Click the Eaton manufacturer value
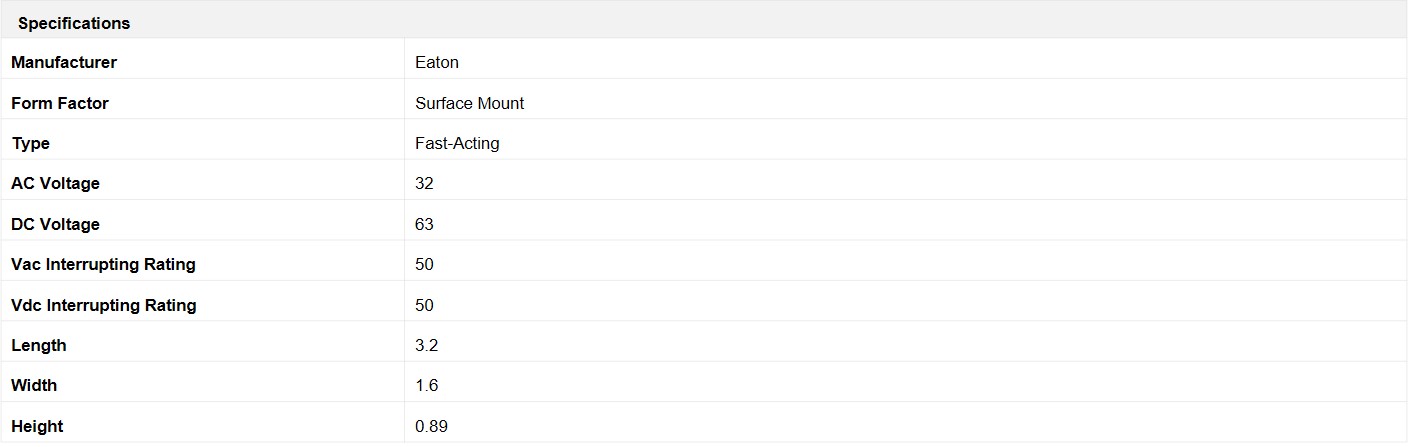The height and width of the screenshot is (447, 1408). pyautogui.click(x=437, y=62)
